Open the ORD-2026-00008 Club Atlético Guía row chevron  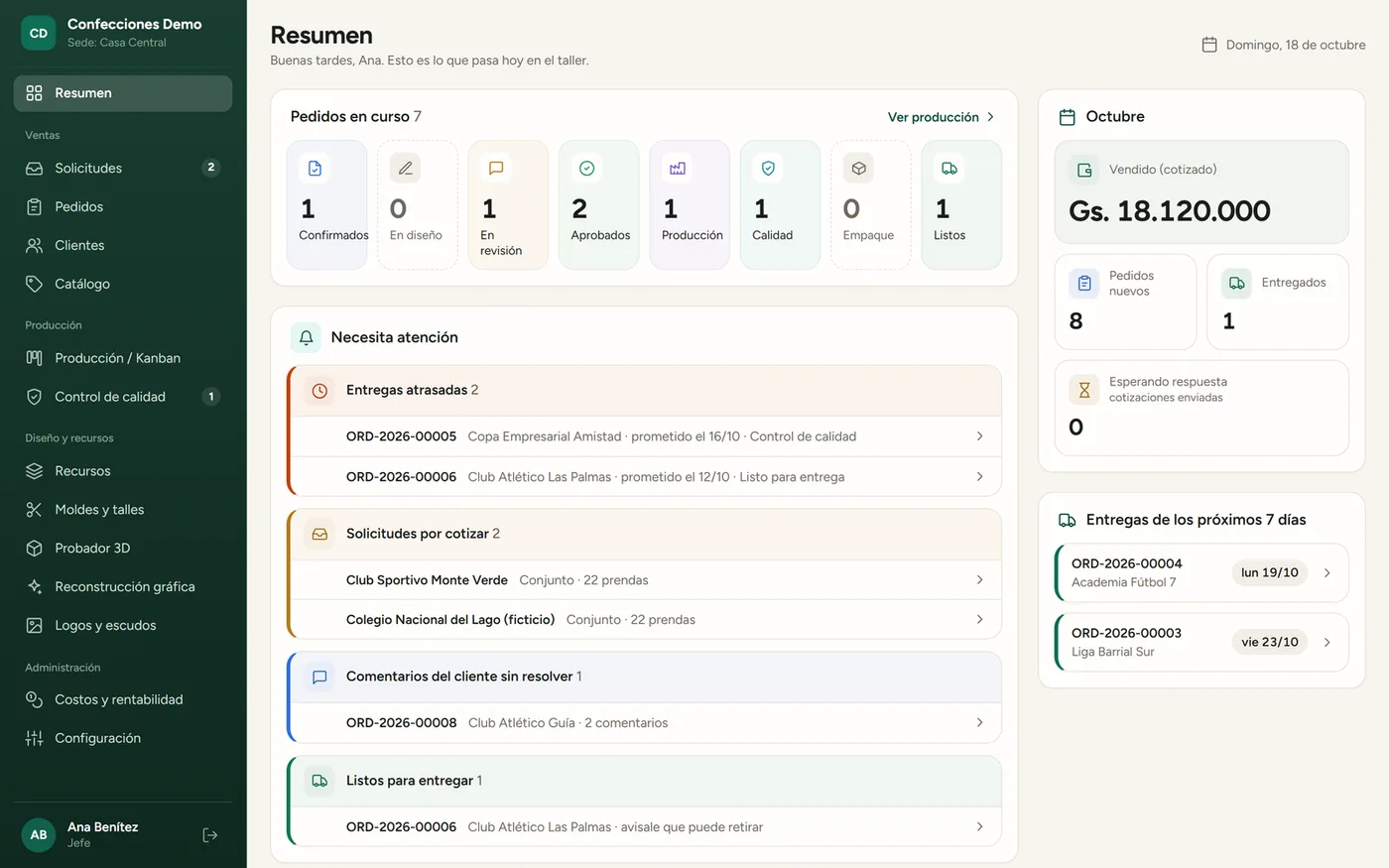[979, 723]
